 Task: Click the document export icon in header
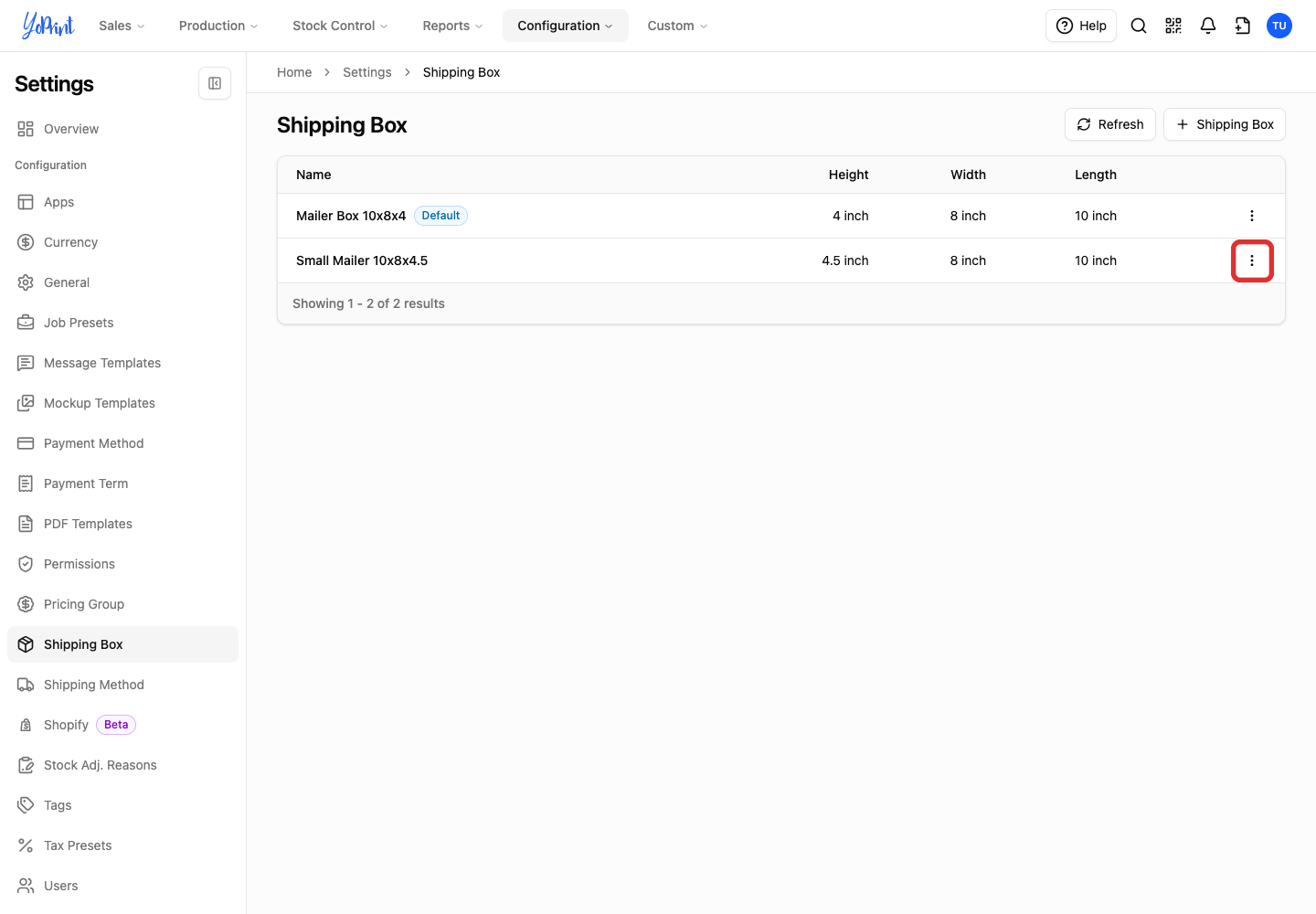coord(1243,26)
